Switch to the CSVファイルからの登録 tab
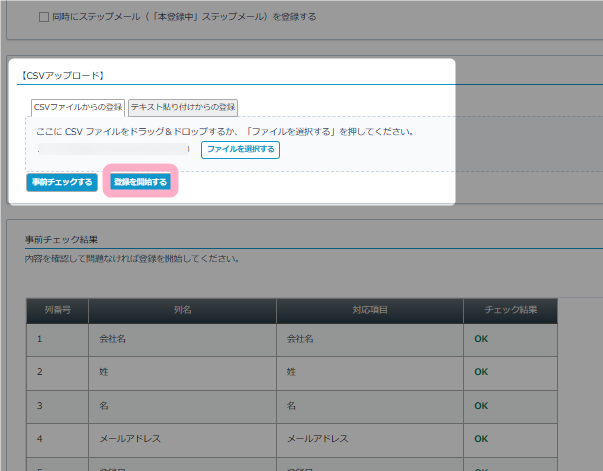The width and height of the screenshot is (603, 471). coord(78,107)
